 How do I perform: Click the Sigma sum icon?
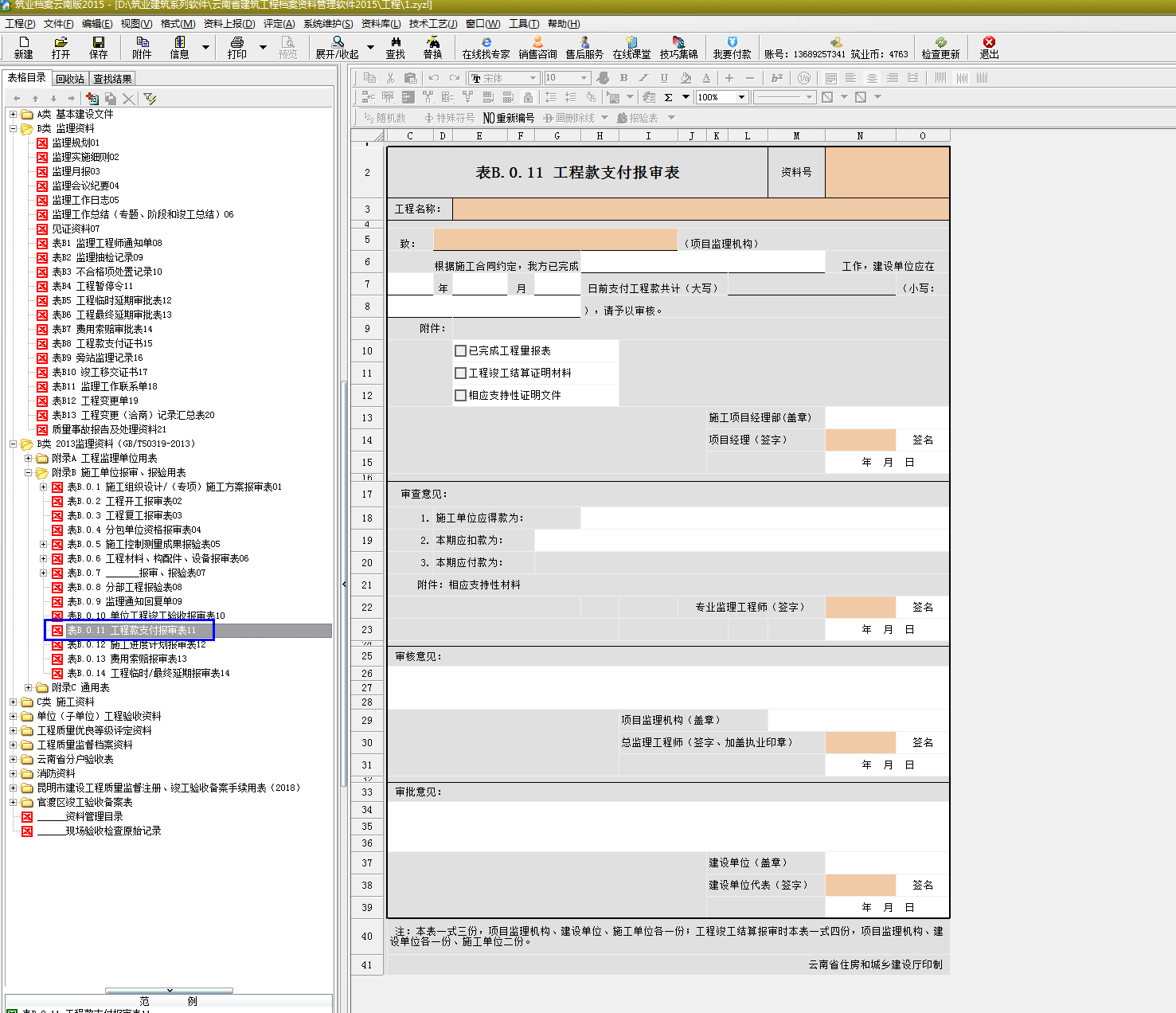[668, 97]
